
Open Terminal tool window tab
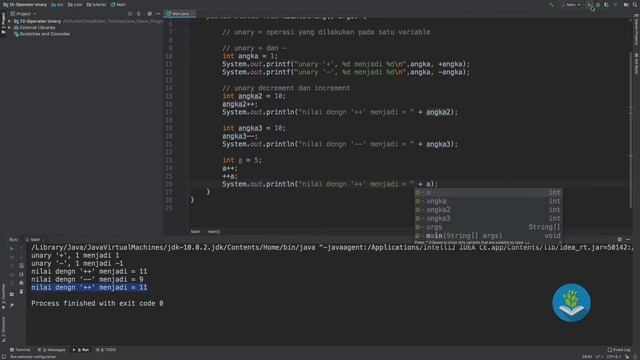point(20,350)
